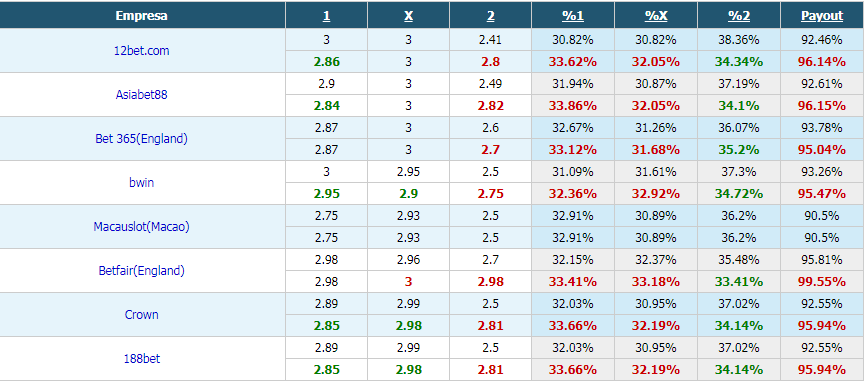Sort by the Payout column header
Image resolution: width=865 pixels, height=381 pixels.
[822, 16]
